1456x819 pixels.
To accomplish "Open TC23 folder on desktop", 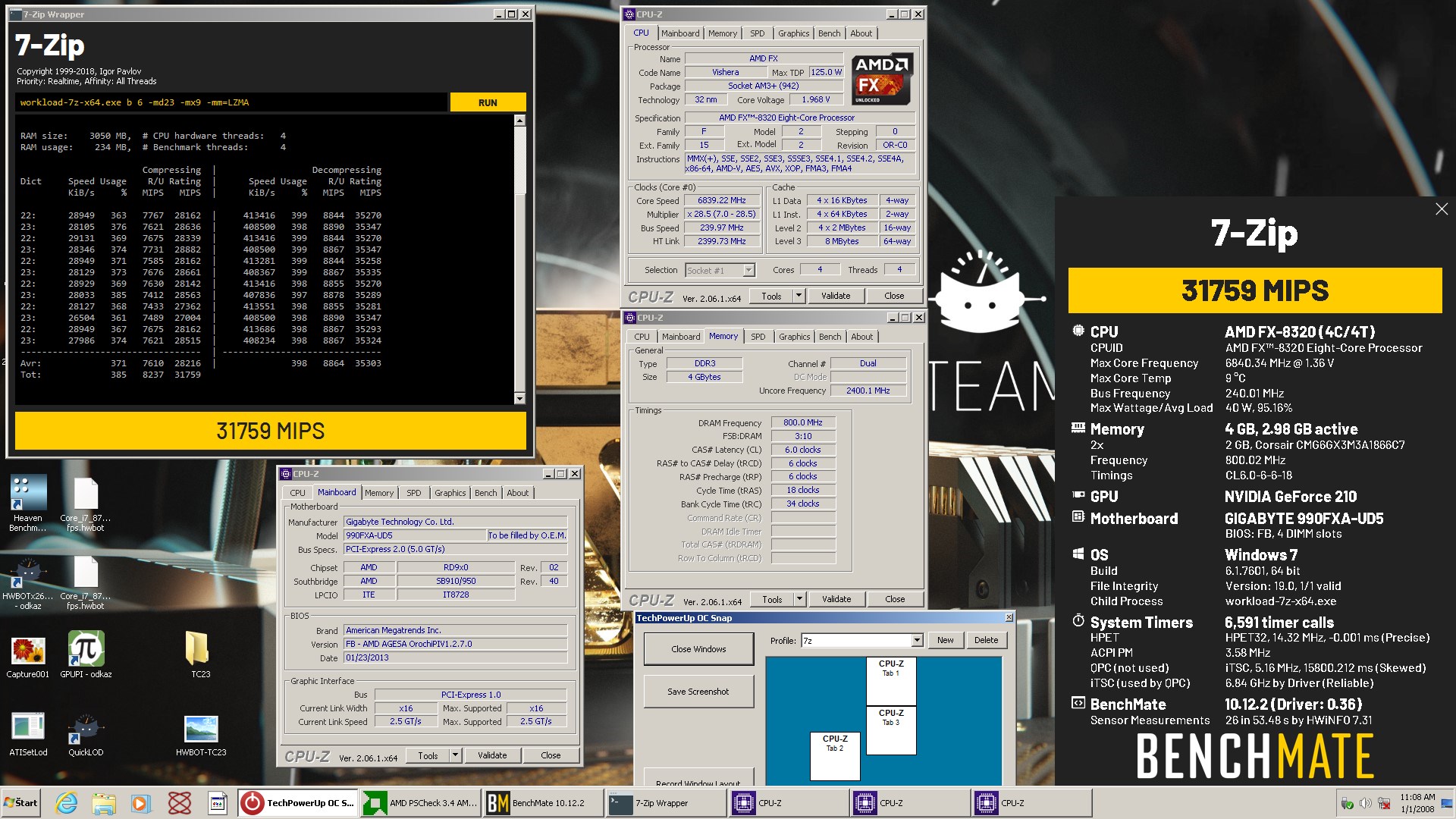I will (200, 654).
